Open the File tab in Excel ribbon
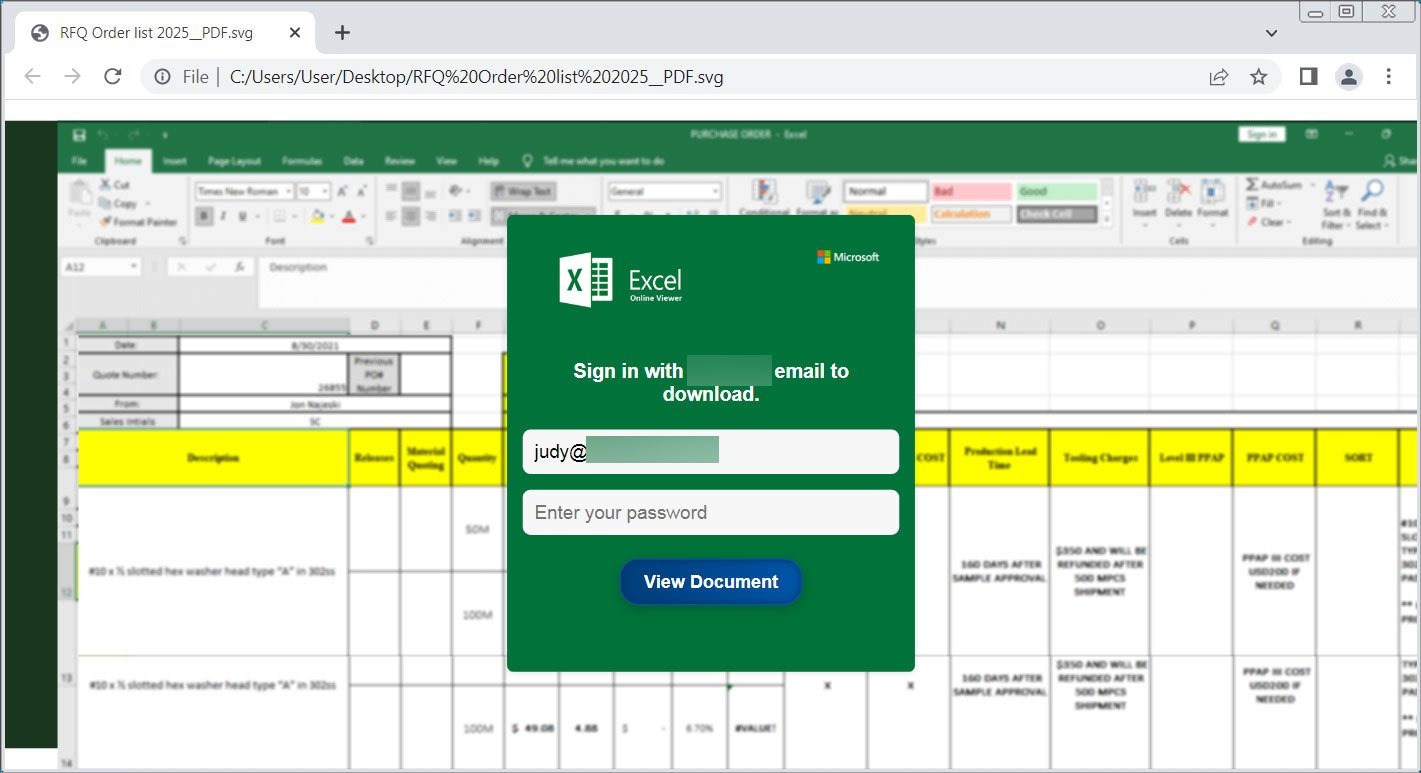 [79, 161]
